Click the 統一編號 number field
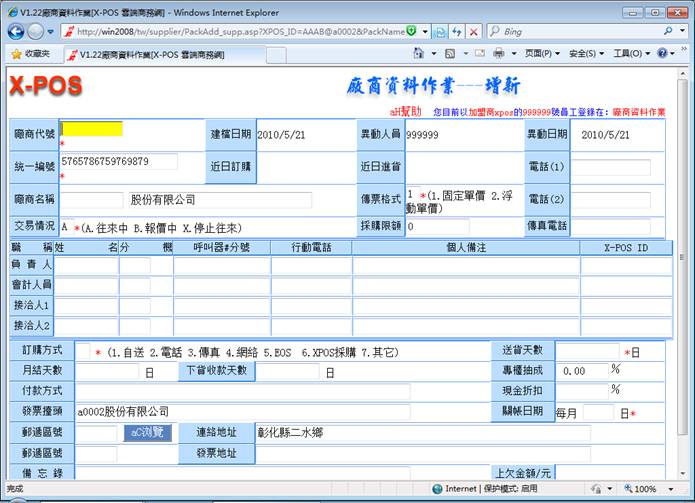This screenshot has height=503, width=695. (118, 161)
